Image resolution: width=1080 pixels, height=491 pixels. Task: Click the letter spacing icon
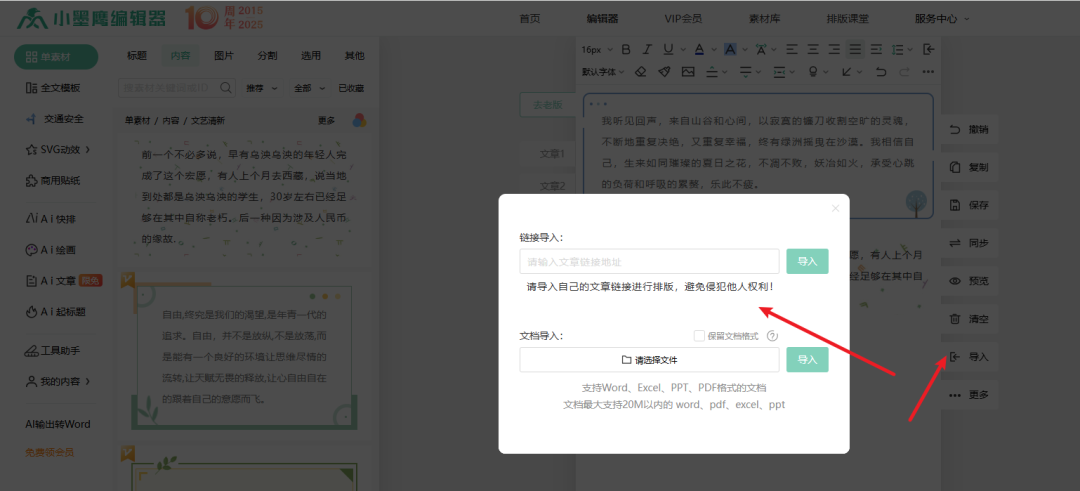pos(761,50)
